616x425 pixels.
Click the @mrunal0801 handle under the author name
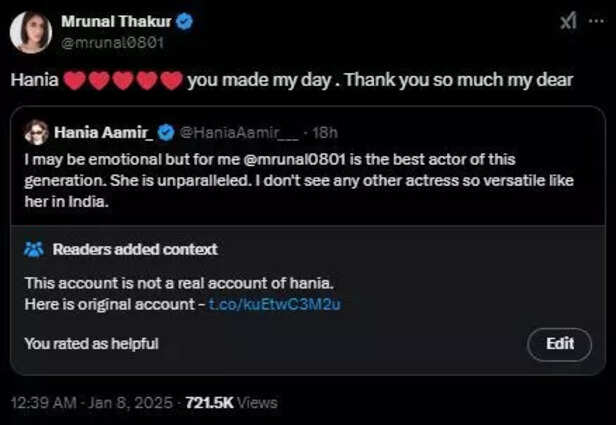[112, 43]
